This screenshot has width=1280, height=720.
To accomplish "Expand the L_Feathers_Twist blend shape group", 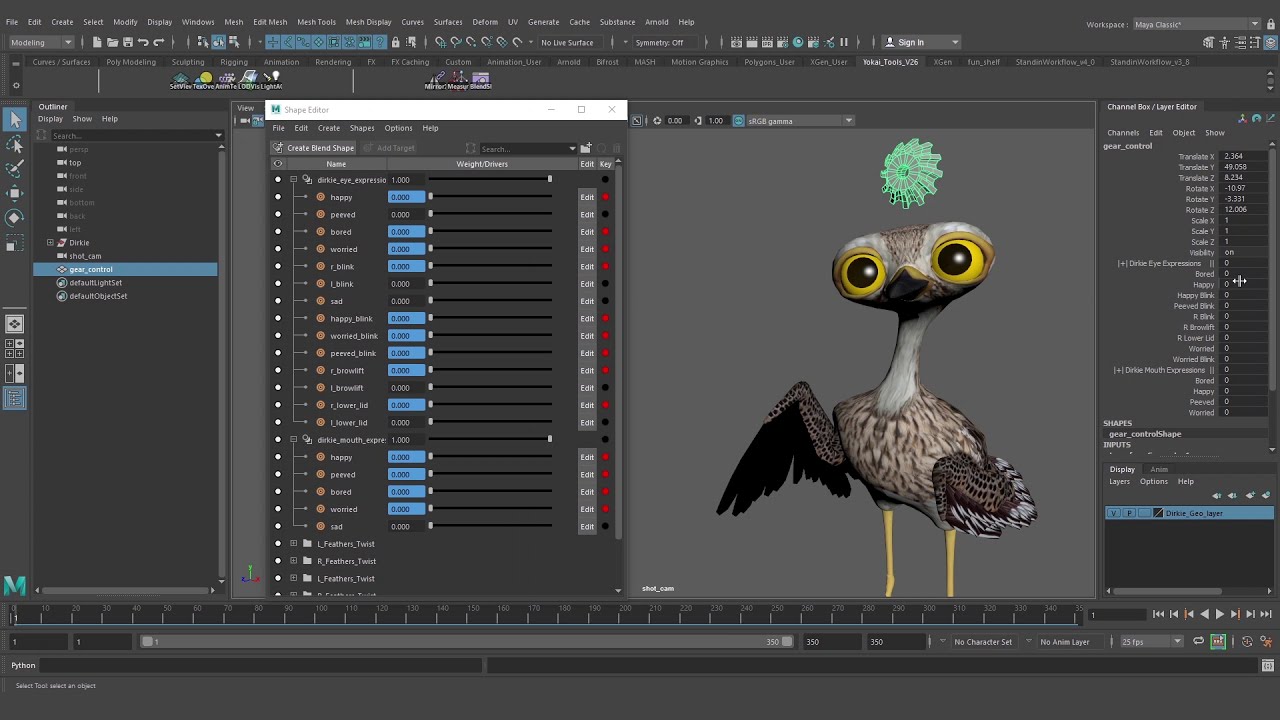I will [293, 544].
